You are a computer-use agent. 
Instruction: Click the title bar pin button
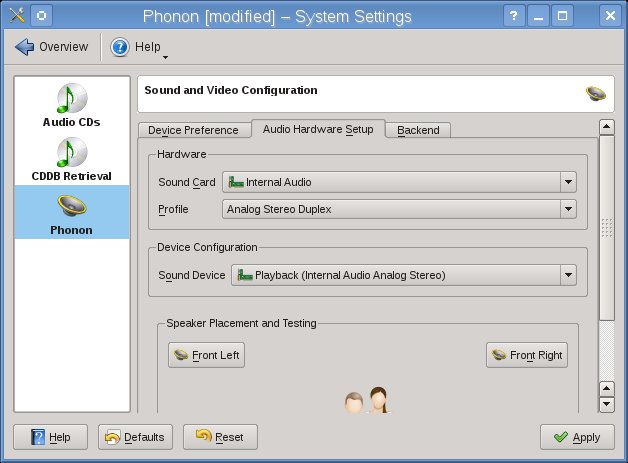41,16
